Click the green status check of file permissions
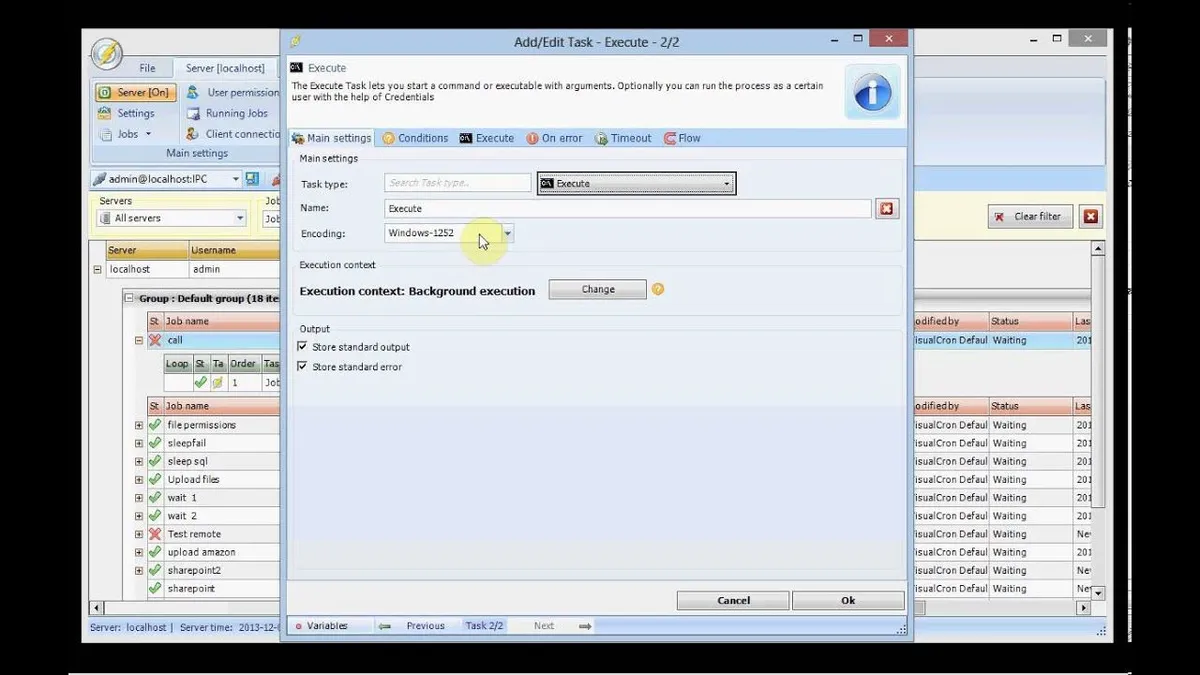Screen dimensions: 1200x675 tap(155, 425)
